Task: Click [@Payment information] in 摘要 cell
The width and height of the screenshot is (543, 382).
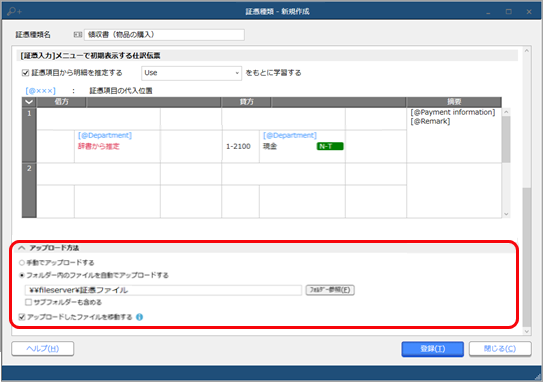Action: [x=453, y=112]
